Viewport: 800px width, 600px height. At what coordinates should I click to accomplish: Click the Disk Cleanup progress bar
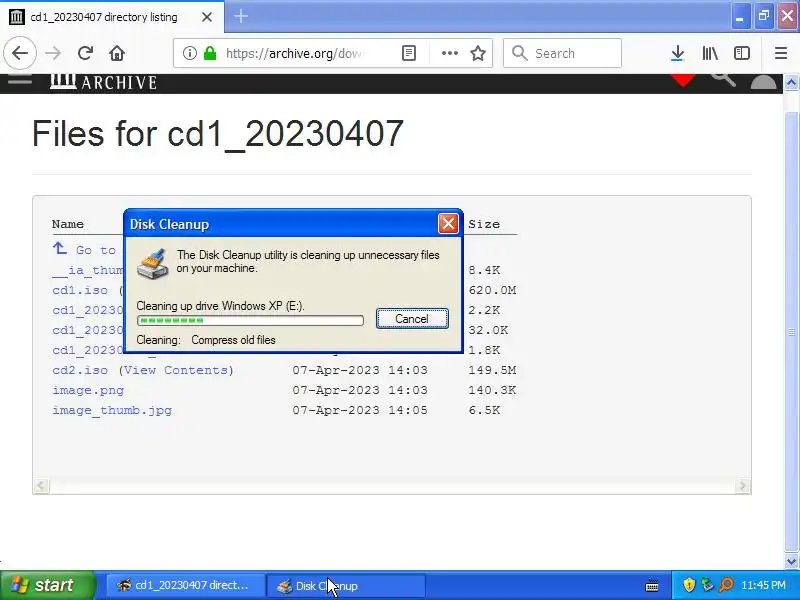tap(250, 320)
